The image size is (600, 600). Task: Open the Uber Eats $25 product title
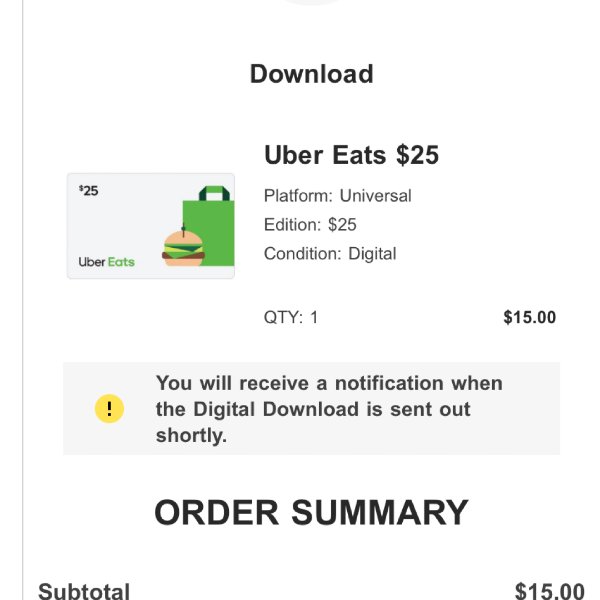[351, 155]
